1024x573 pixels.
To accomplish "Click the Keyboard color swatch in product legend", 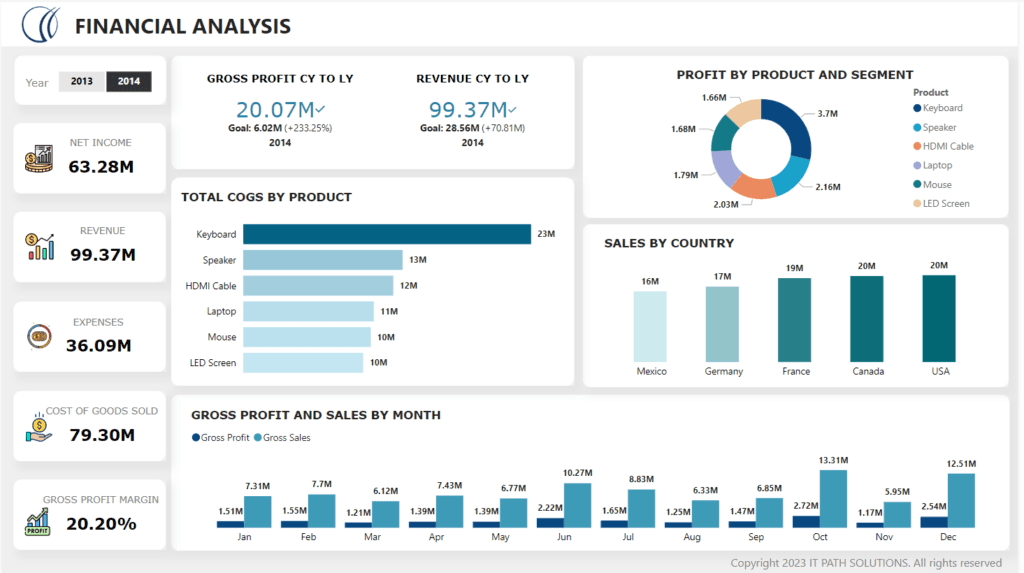I will (x=917, y=108).
